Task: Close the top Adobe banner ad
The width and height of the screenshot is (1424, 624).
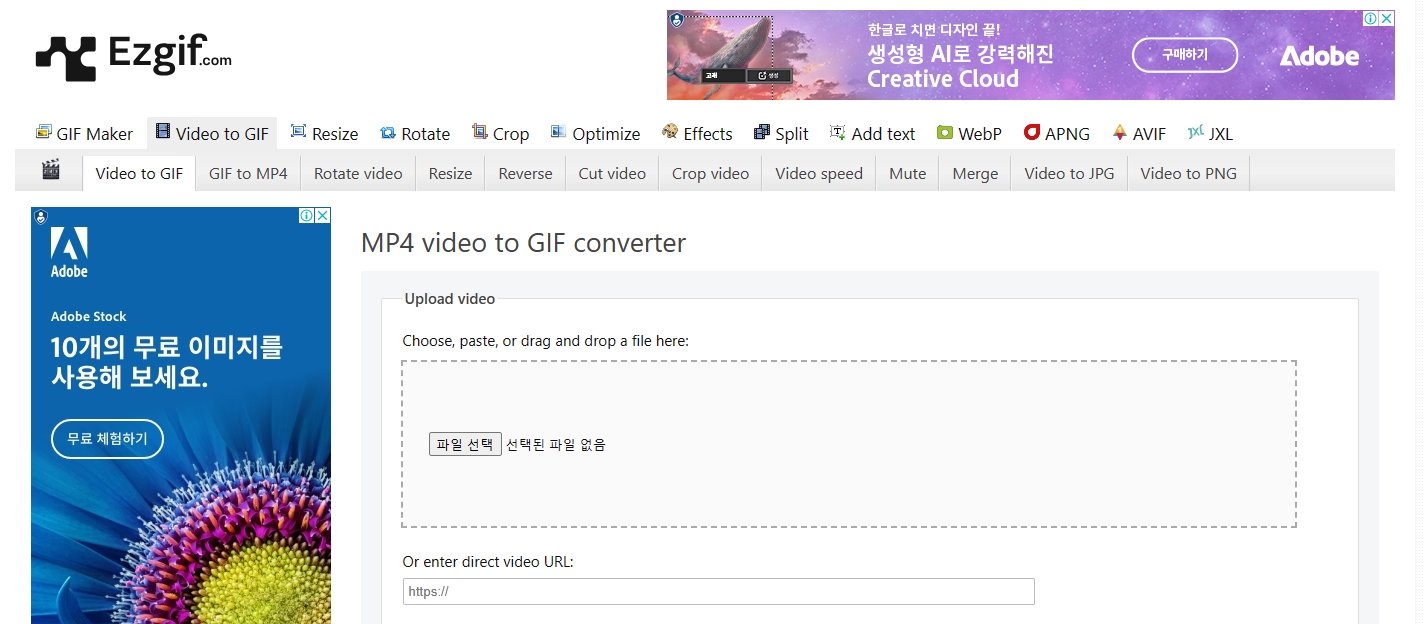Action: 1386,19
